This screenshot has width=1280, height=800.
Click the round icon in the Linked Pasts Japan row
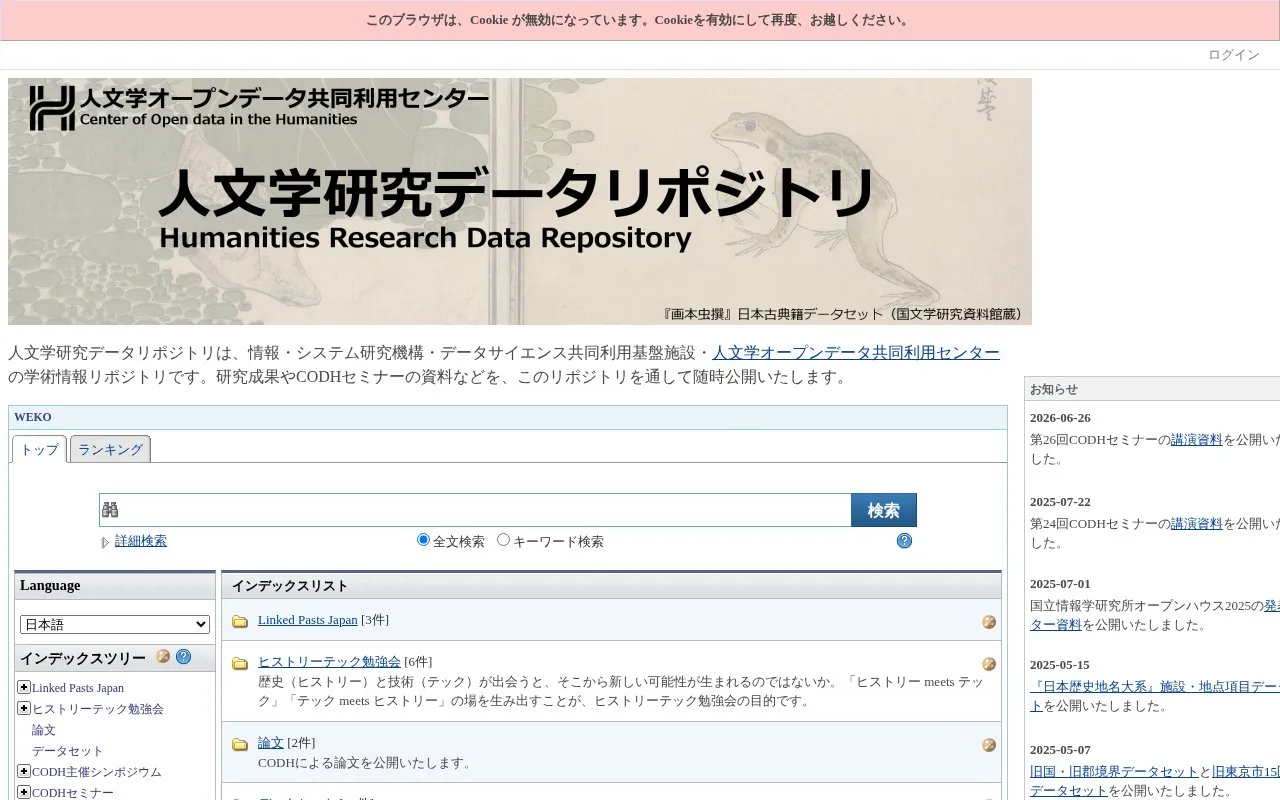click(989, 622)
